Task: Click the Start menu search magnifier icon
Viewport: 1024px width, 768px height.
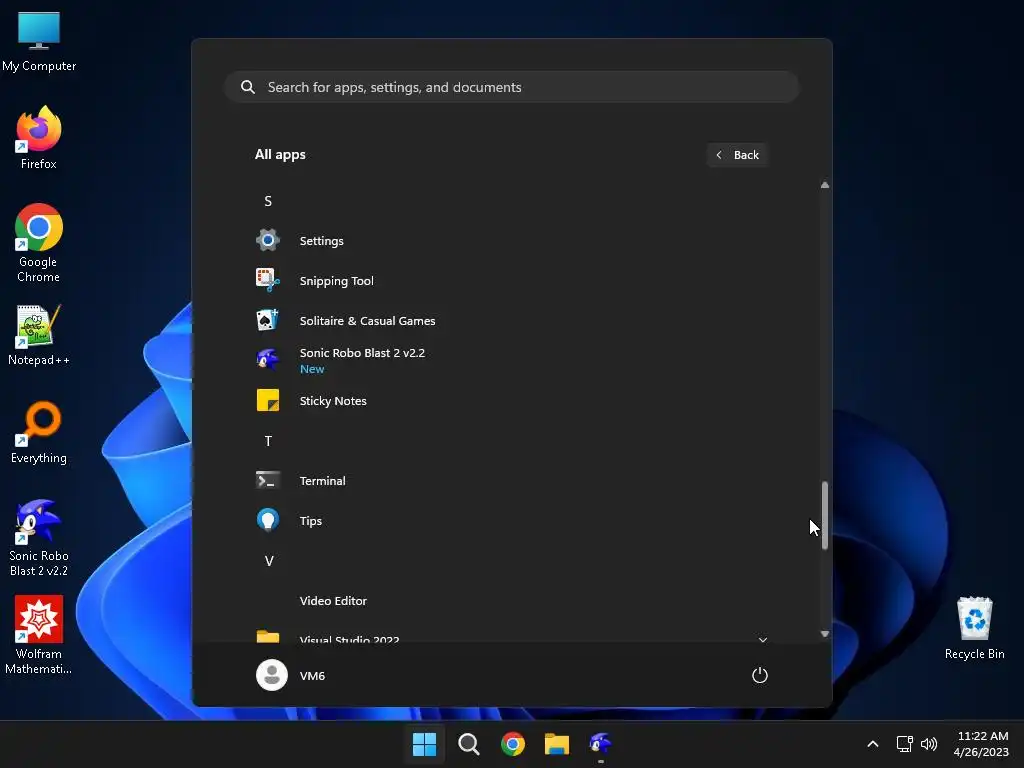Action: pyautogui.click(x=248, y=87)
